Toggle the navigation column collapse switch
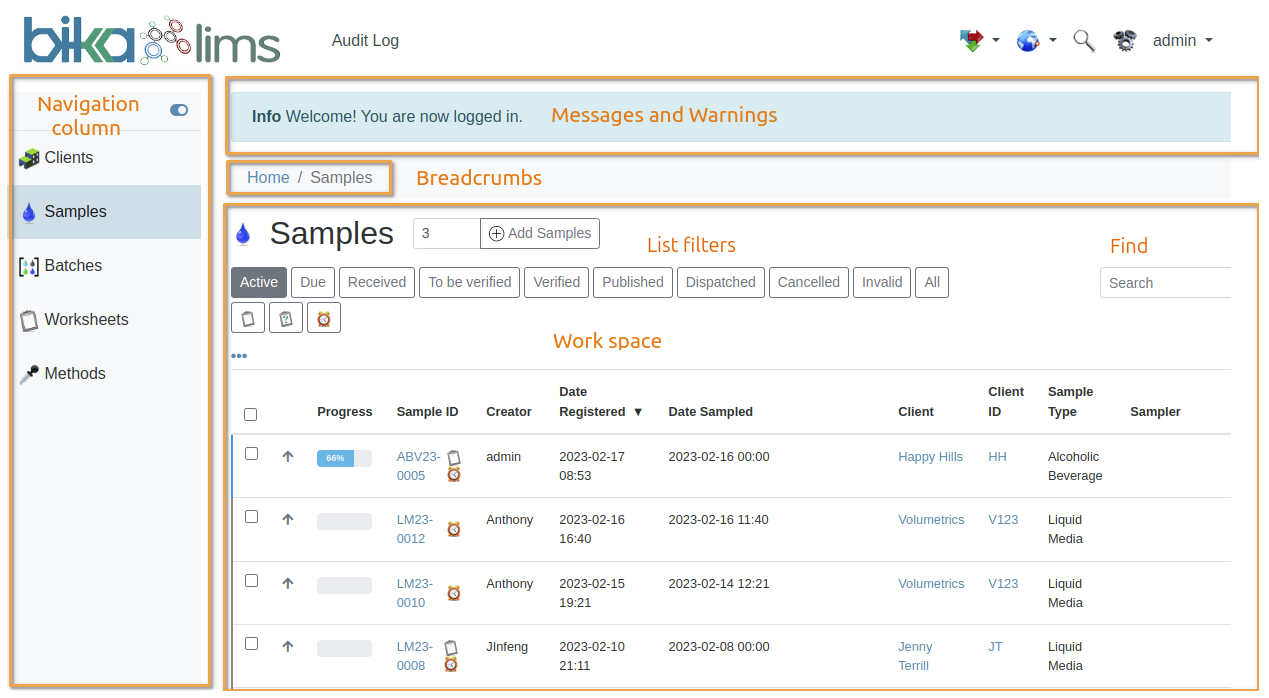This screenshot has width=1269, height=698. [178, 110]
